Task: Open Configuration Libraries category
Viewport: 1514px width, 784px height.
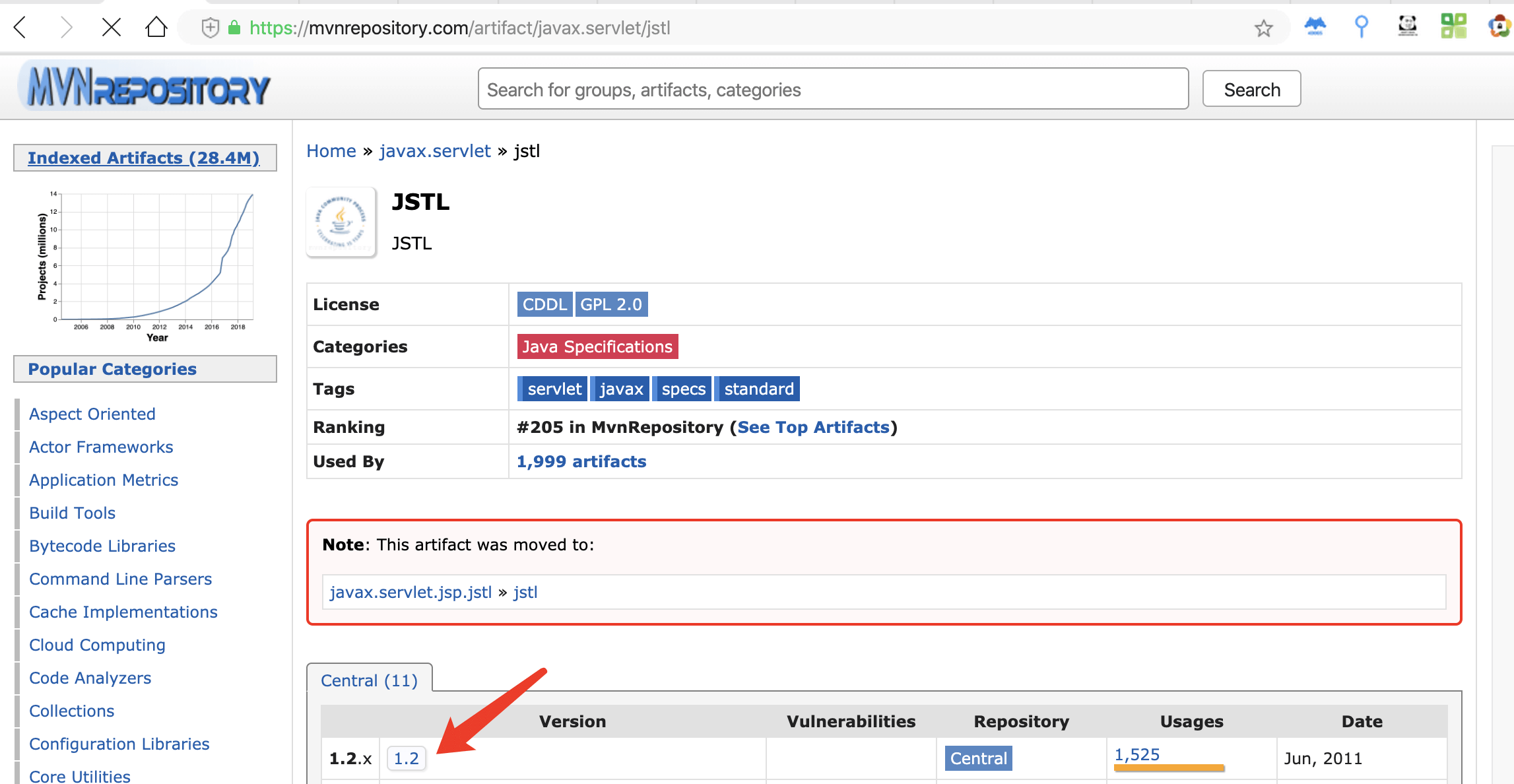Action: tap(119, 744)
